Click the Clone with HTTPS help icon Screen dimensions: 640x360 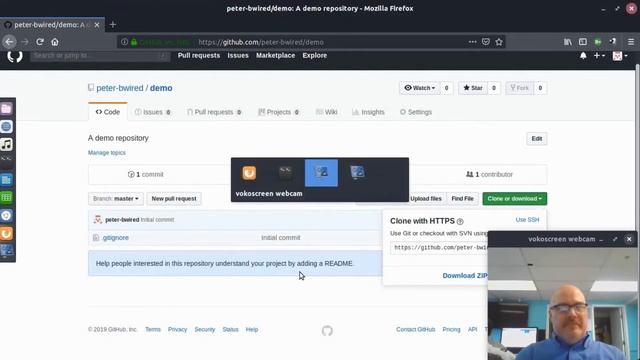click(460, 221)
